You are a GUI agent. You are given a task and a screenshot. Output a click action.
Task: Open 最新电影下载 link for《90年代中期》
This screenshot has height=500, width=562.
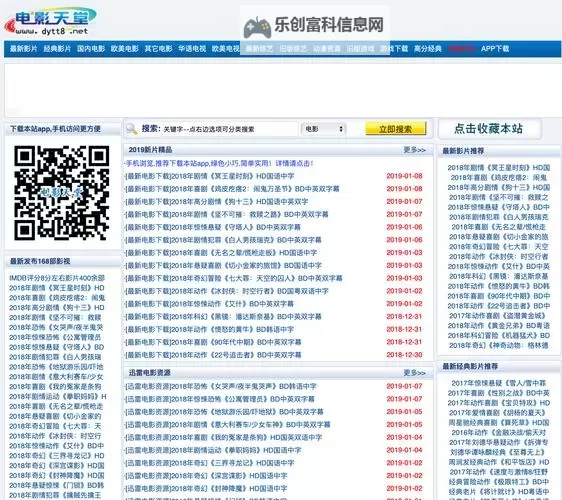(x=213, y=342)
